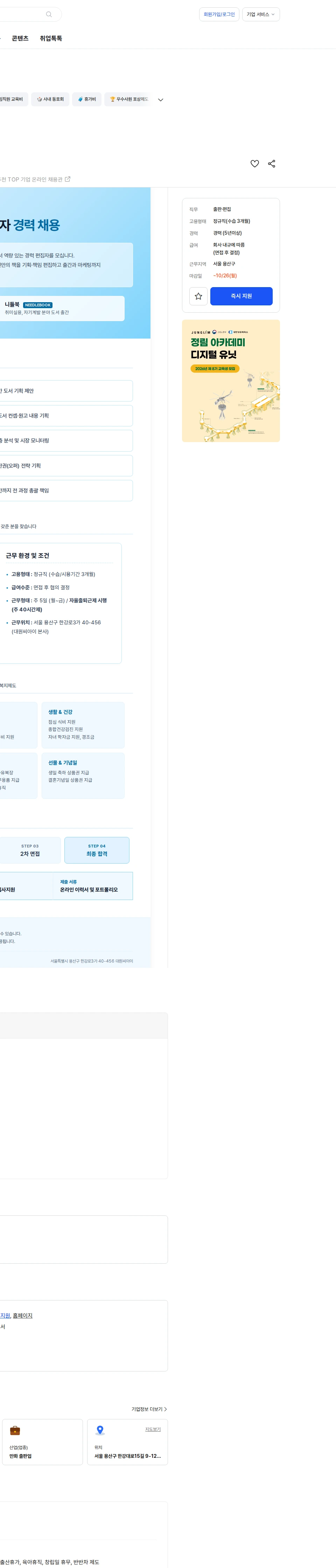Screen dimensions: 336x1568
Task: Click the 출판·편집 job value
Action: click(222, 210)
